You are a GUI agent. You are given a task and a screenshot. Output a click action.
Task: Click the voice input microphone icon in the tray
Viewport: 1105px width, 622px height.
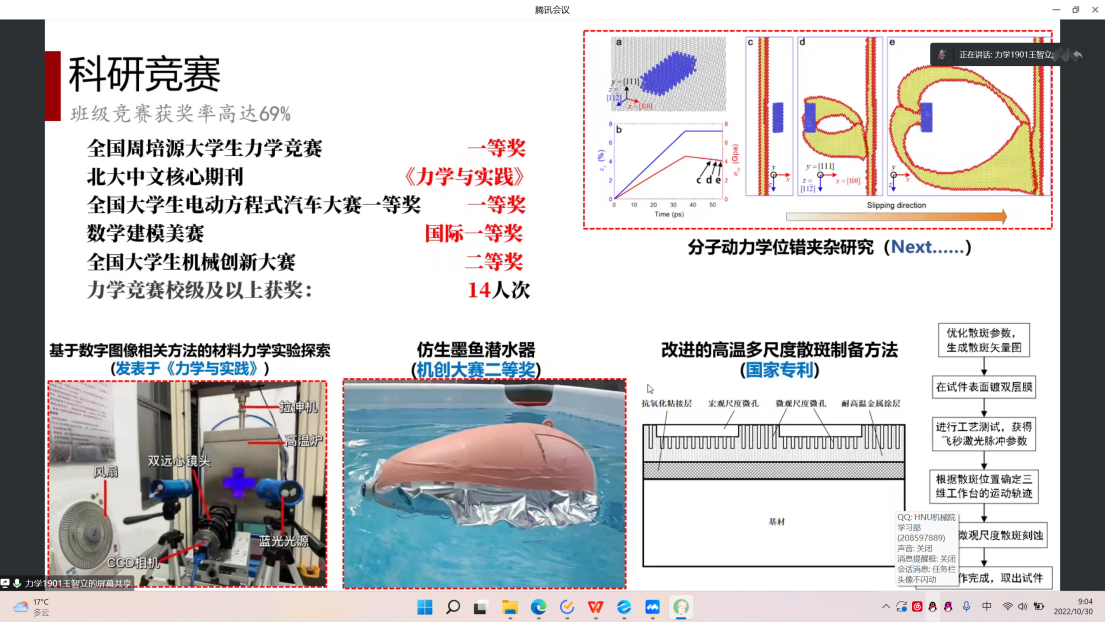coord(967,606)
